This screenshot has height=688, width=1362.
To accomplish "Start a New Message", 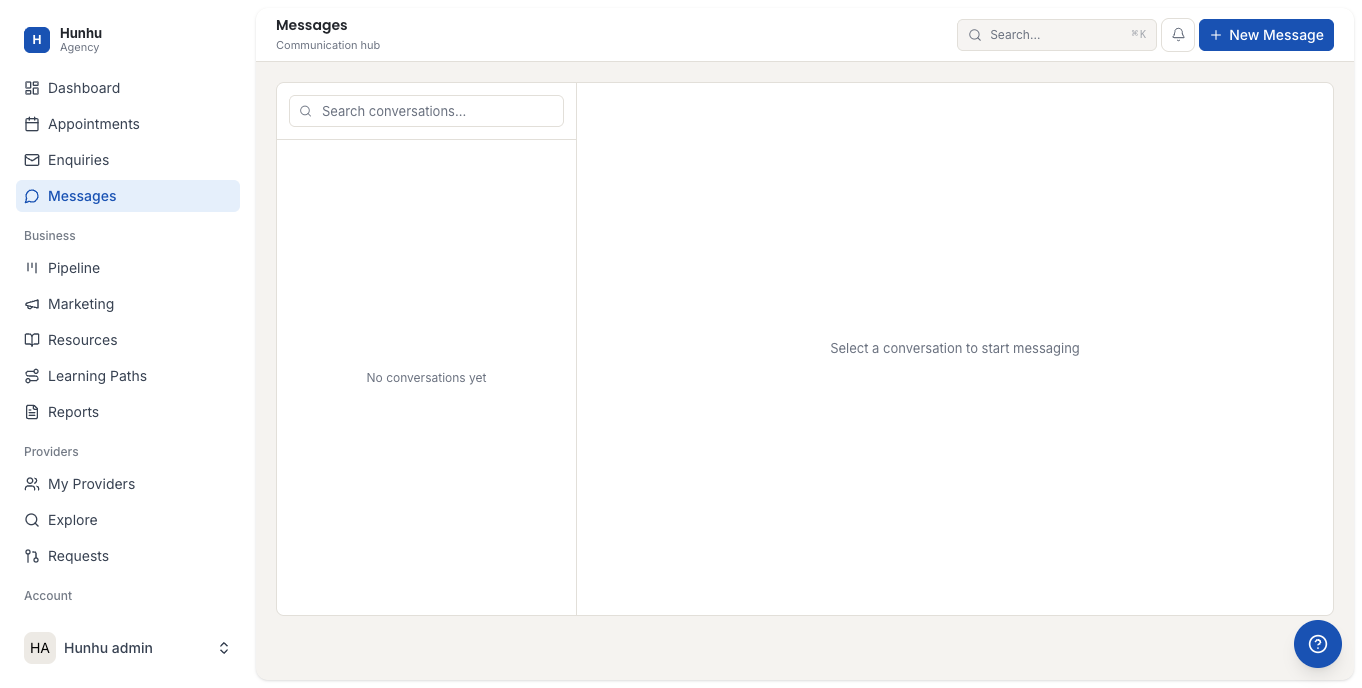I will pos(1266,35).
